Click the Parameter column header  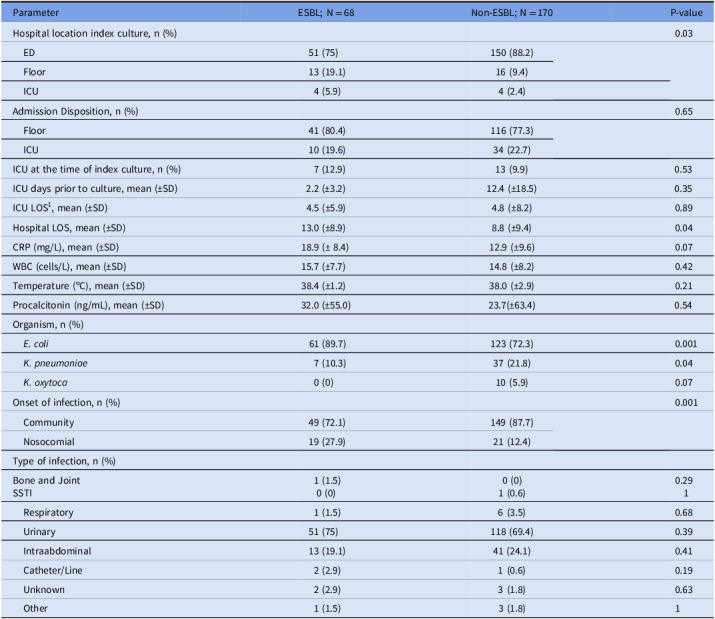point(36,13)
